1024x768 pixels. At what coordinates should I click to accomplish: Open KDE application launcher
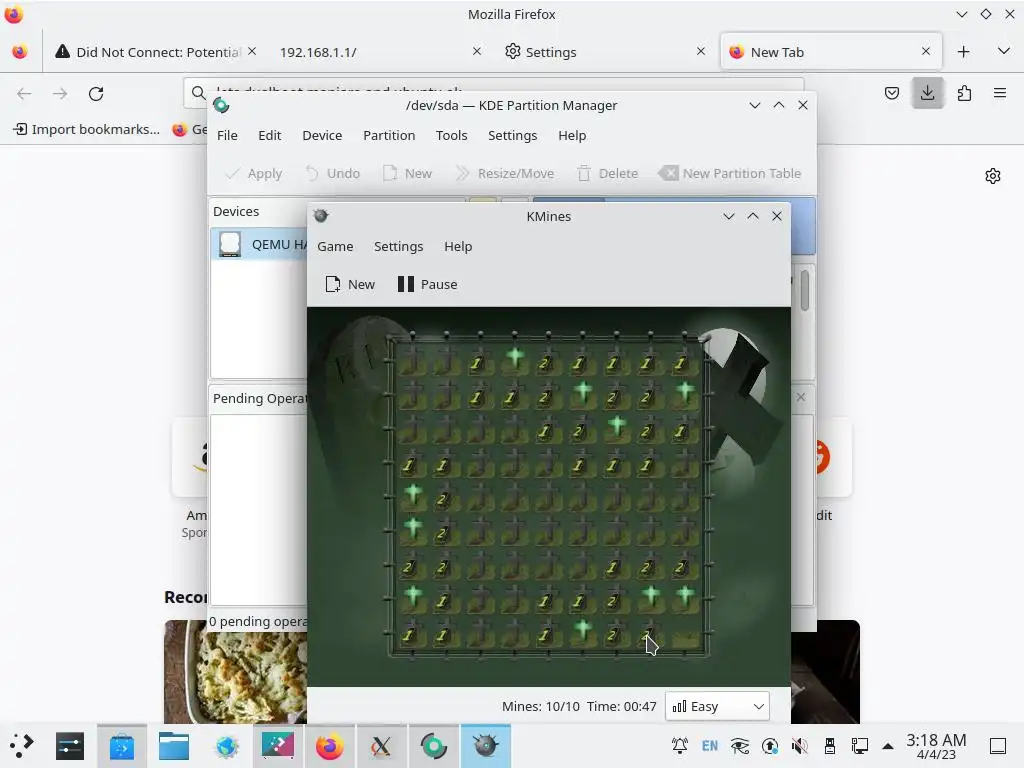(x=22, y=746)
